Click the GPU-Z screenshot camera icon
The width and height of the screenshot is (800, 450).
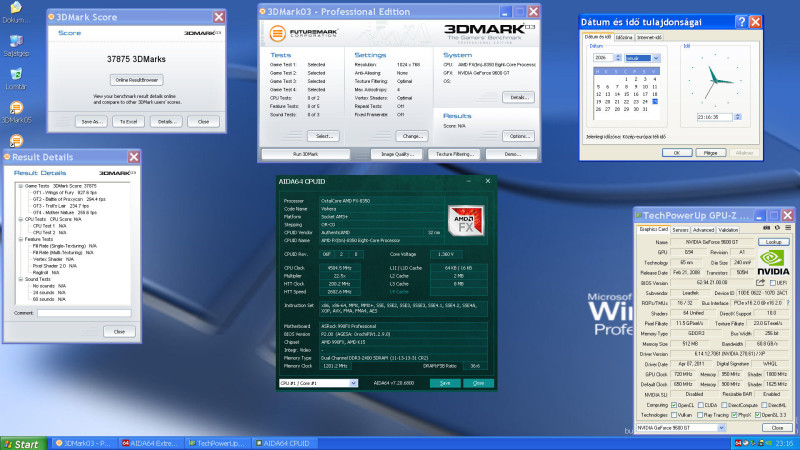pyautogui.click(x=766, y=228)
